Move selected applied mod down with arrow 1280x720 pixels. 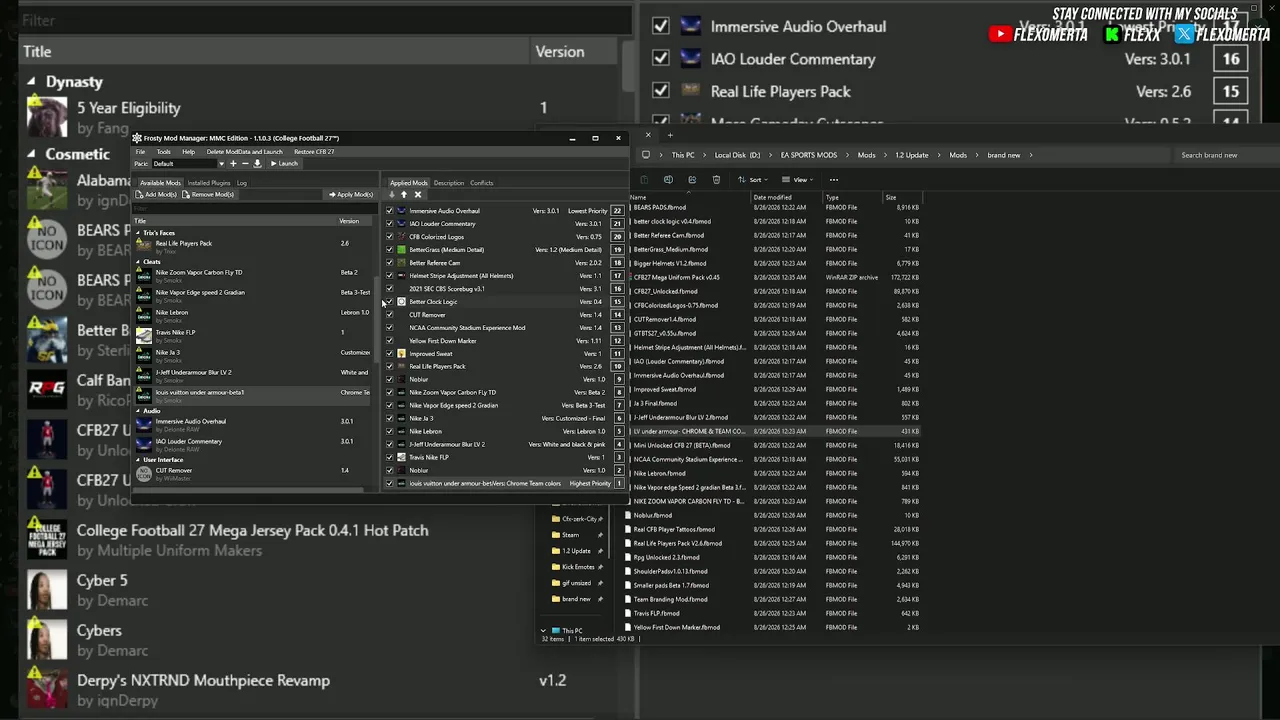(x=392, y=195)
